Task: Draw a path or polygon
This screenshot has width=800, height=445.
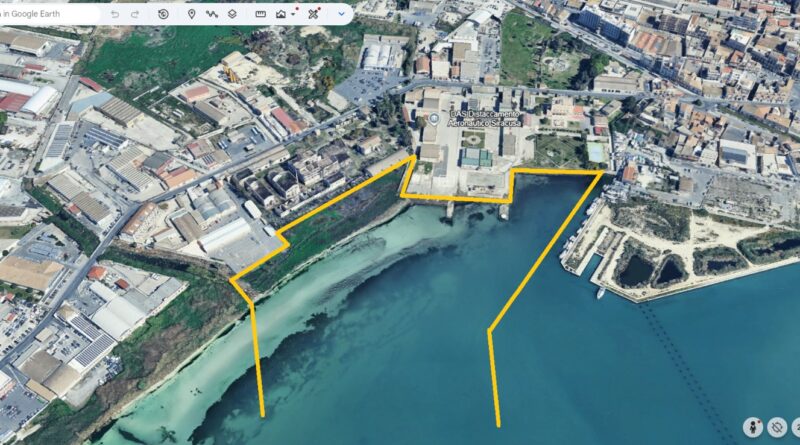Action: point(212,14)
